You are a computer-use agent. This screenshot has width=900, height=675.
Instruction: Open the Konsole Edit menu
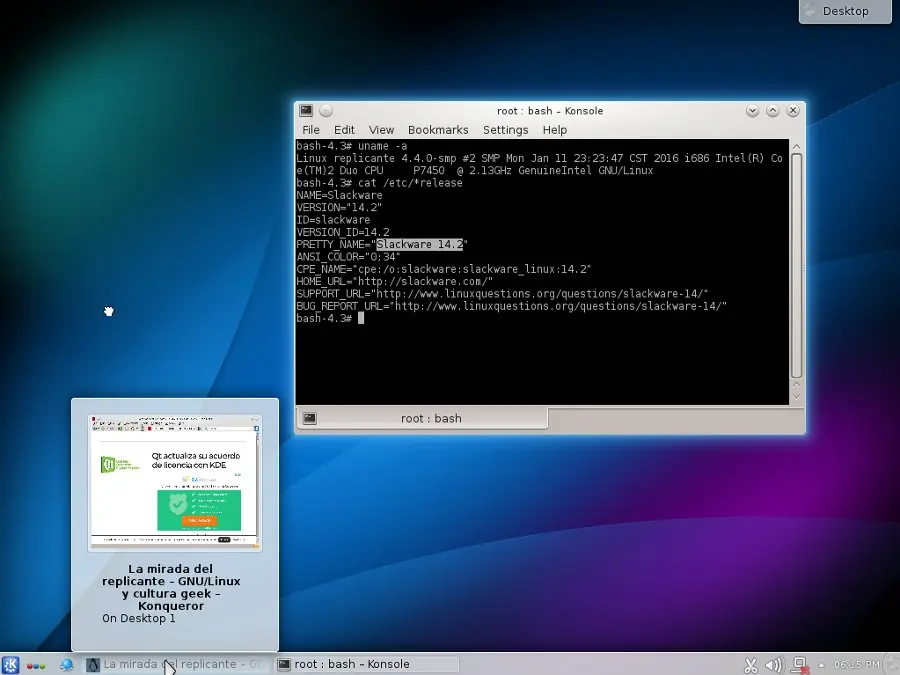pyautogui.click(x=344, y=130)
